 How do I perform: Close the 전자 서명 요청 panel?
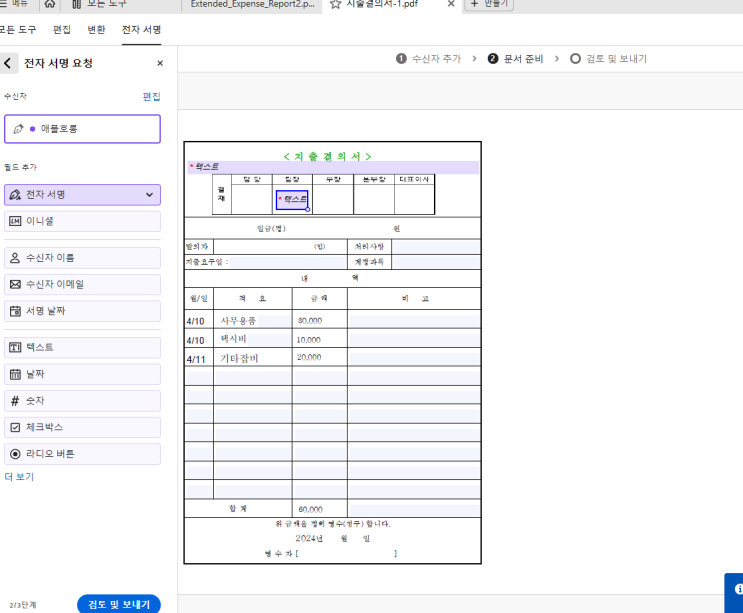click(x=160, y=63)
